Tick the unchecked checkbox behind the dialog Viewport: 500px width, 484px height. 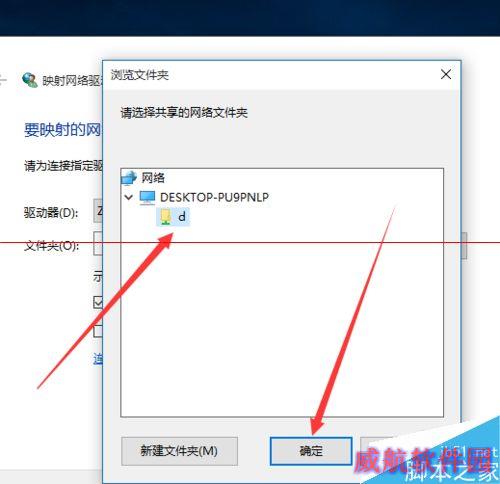coord(98,331)
